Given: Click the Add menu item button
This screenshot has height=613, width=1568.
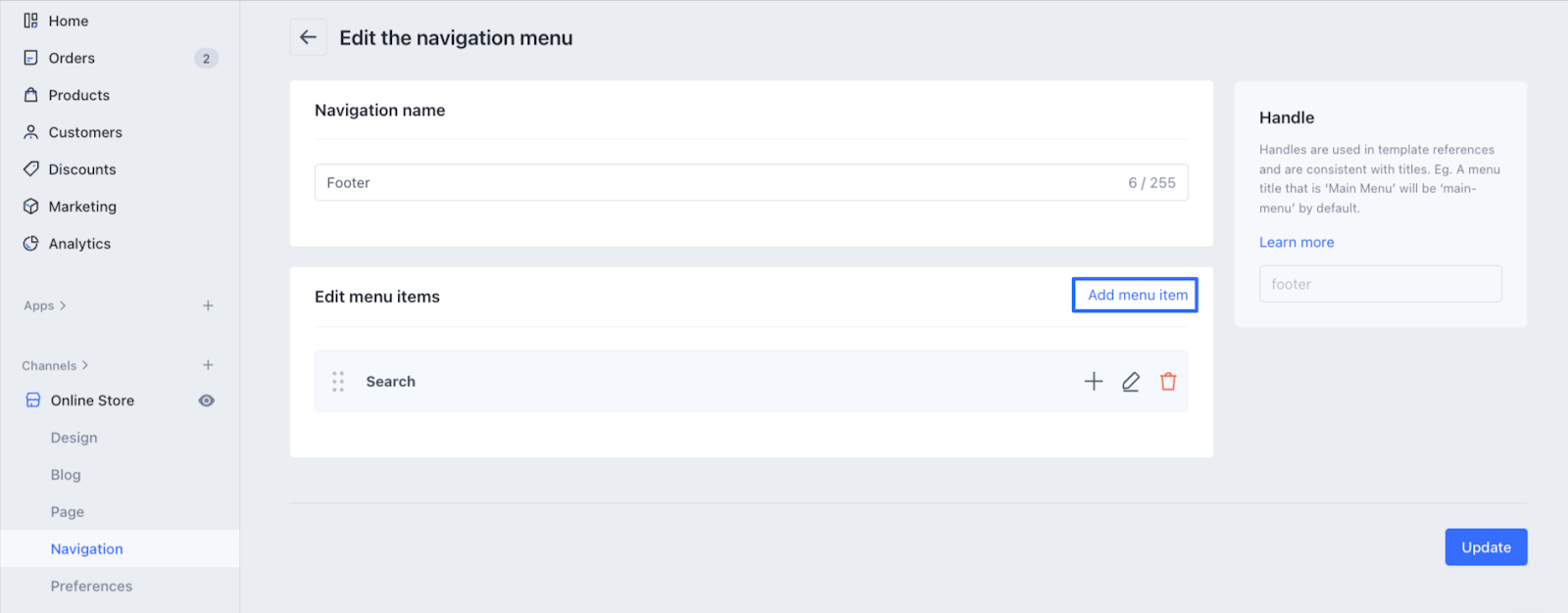Looking at the screenshot, I should point(1135,295).
